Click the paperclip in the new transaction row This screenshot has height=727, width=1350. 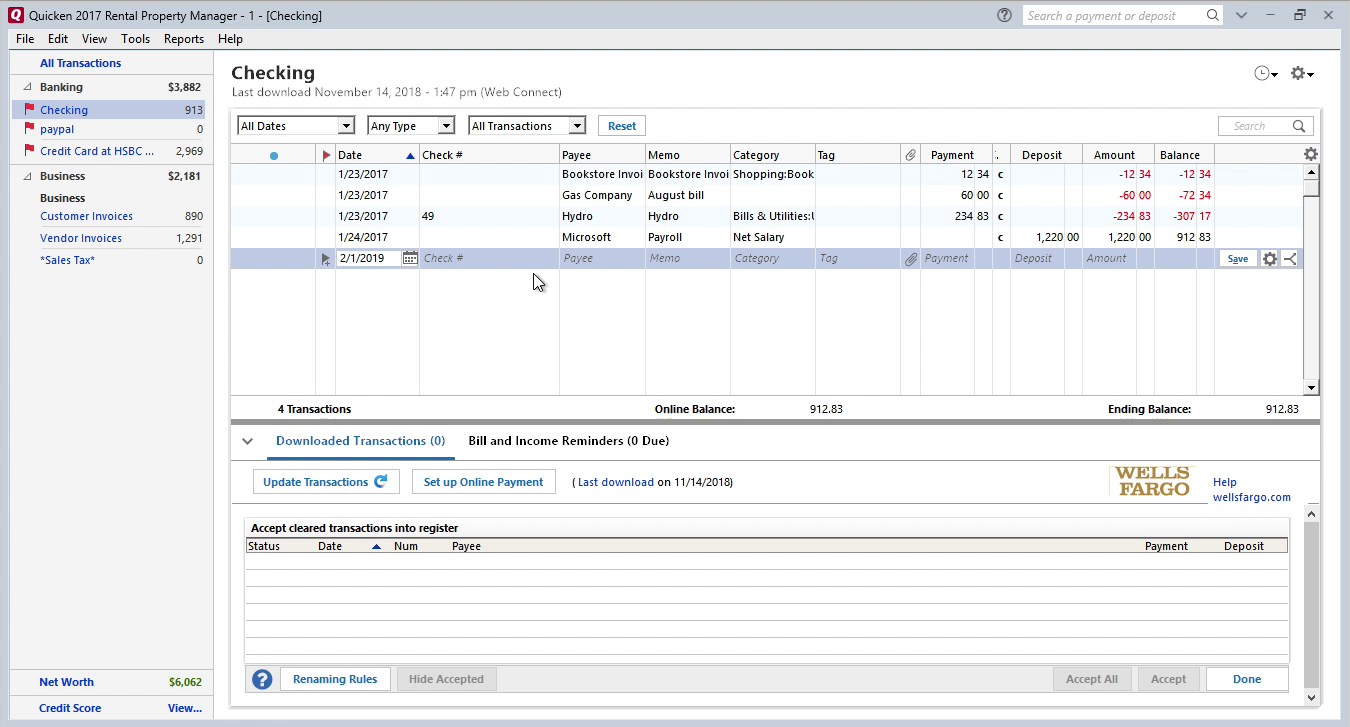pyautogui.click(x=910, y=258)
